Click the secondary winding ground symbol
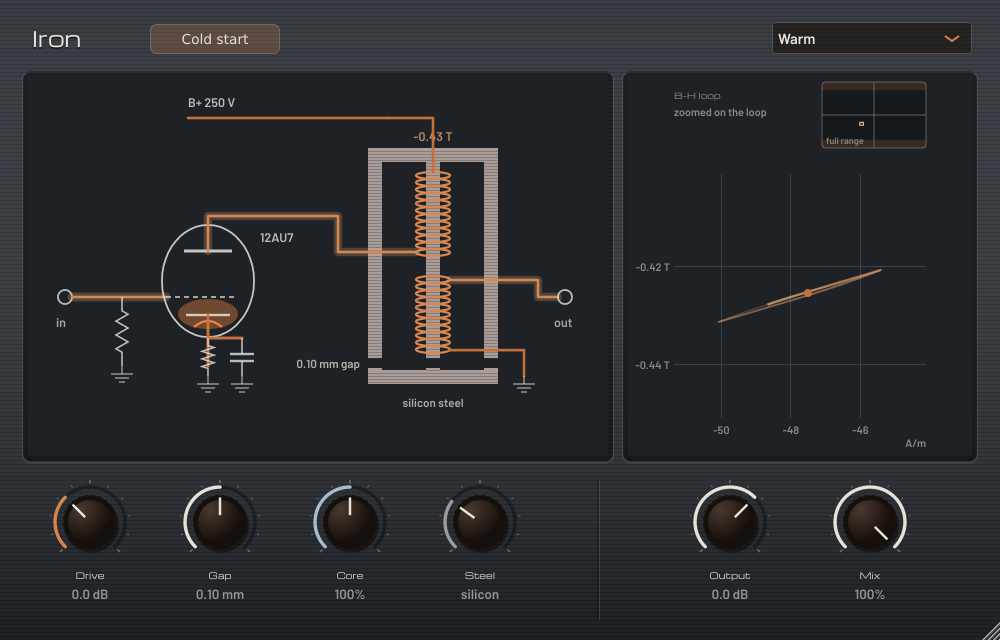The image size is (1000, 640). click(x=524, y=386)
